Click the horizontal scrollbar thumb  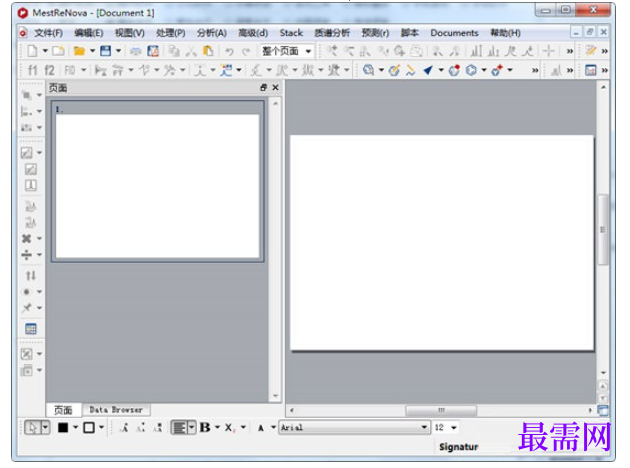point(441,410)
